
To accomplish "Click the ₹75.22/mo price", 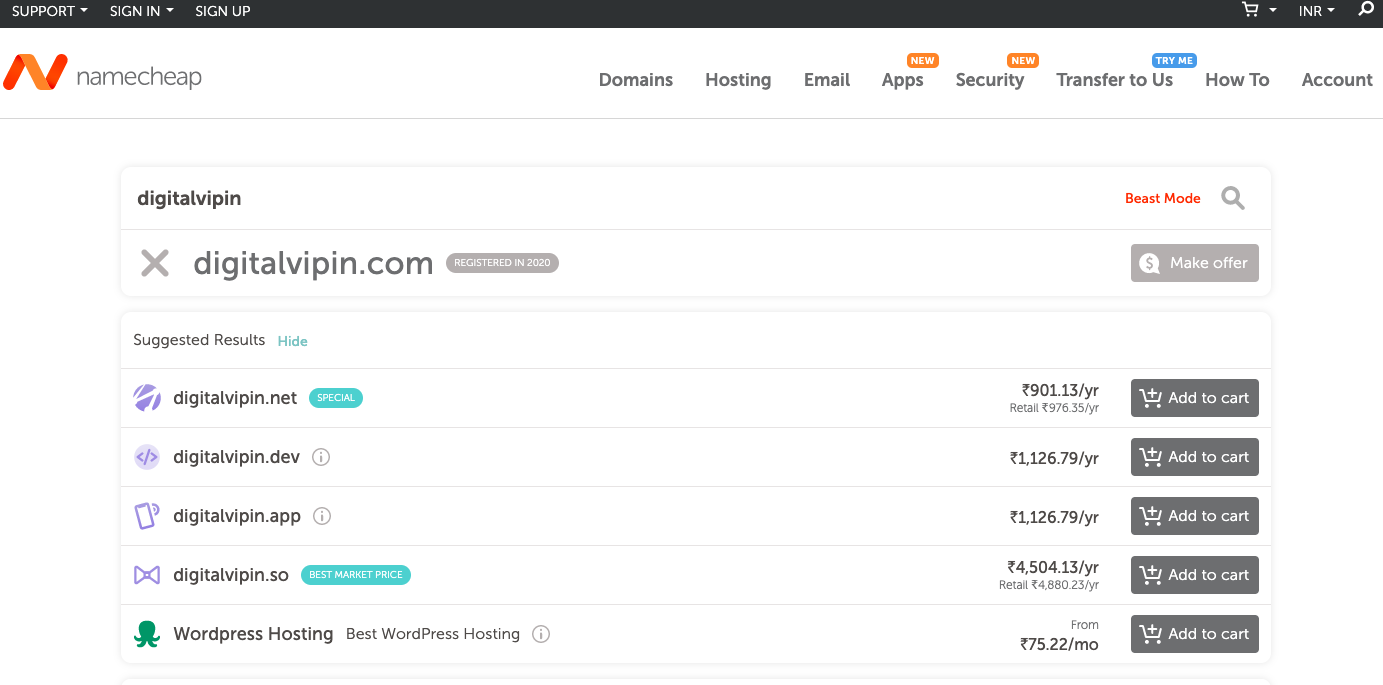I will 1059,645.
